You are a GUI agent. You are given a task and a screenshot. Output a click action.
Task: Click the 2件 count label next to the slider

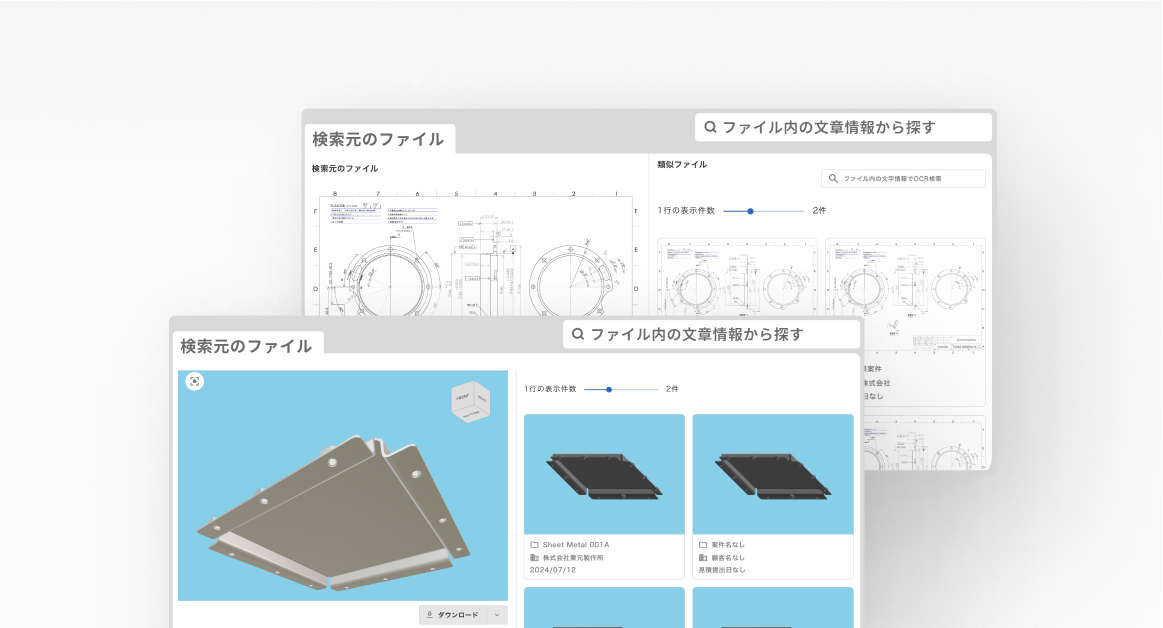(x=672, y=389)
